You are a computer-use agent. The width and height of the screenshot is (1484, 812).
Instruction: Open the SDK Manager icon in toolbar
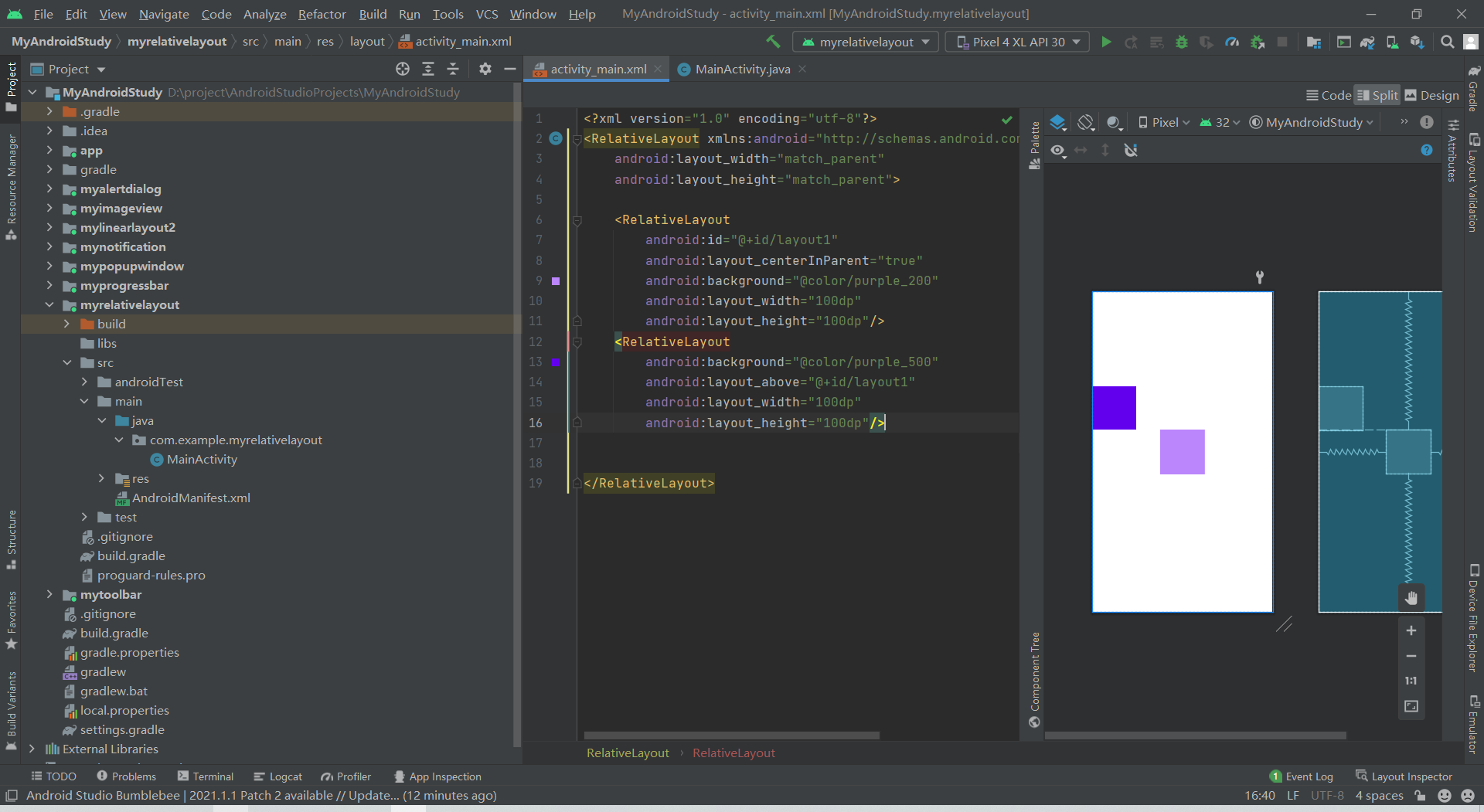coord(1417,42)
